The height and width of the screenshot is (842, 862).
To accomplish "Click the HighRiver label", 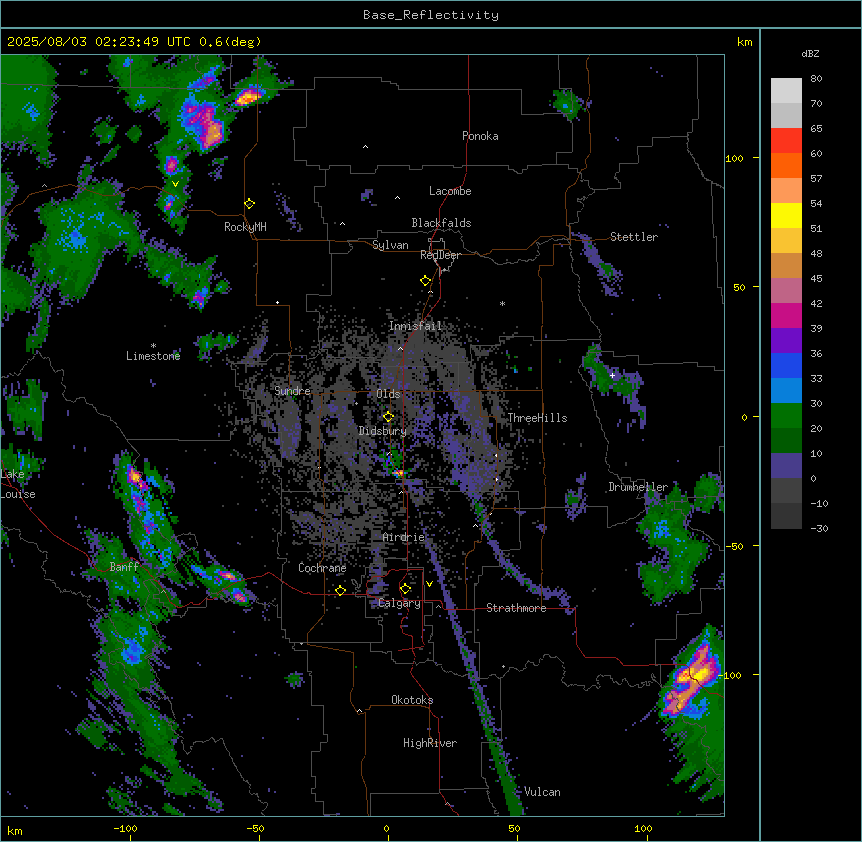I will [x=430, y=743].
